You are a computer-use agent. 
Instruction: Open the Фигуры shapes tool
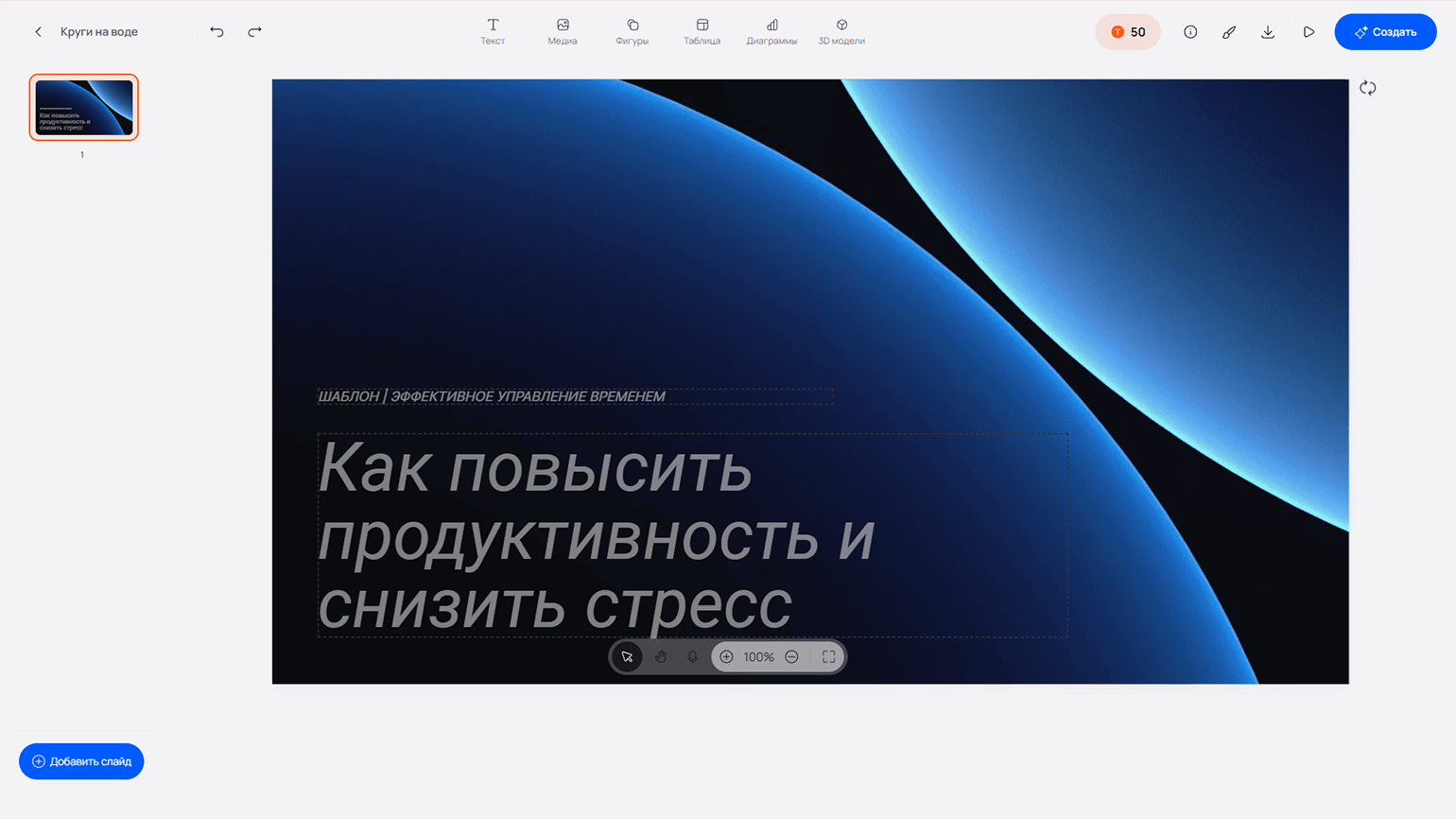pyautogui.click(x=632, y=31)
